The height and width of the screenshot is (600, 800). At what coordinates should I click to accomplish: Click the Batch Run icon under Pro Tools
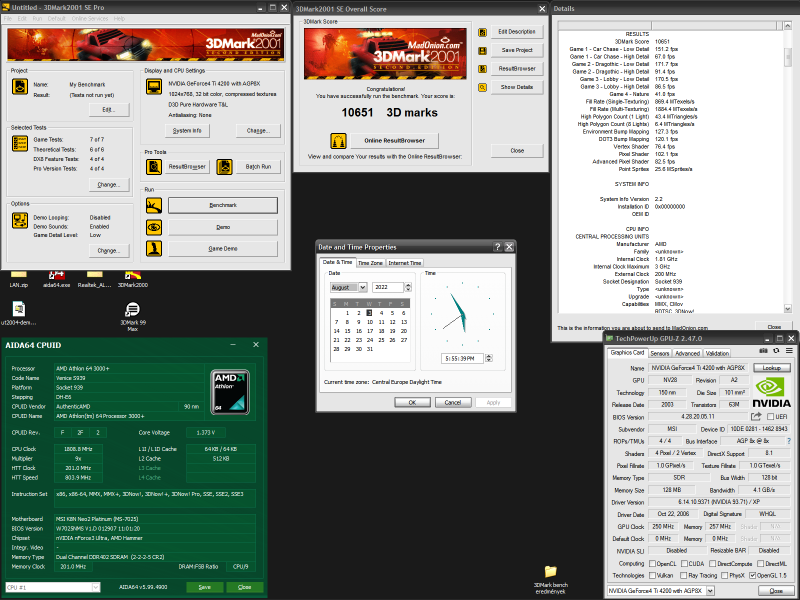[x=224, y=166]
